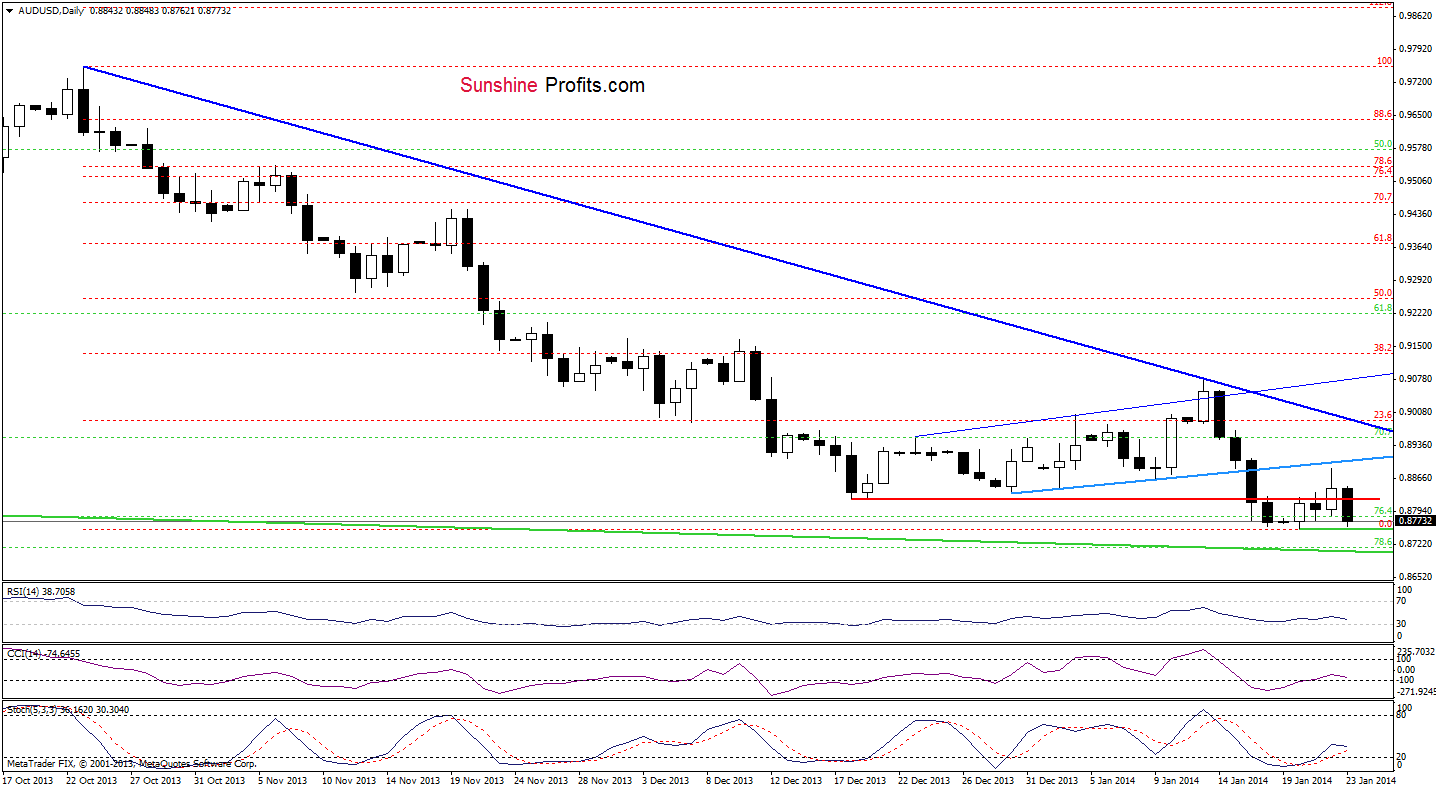
Task: Click the red 23.6 Fibonacci level label
Action: coord(1384,414)
